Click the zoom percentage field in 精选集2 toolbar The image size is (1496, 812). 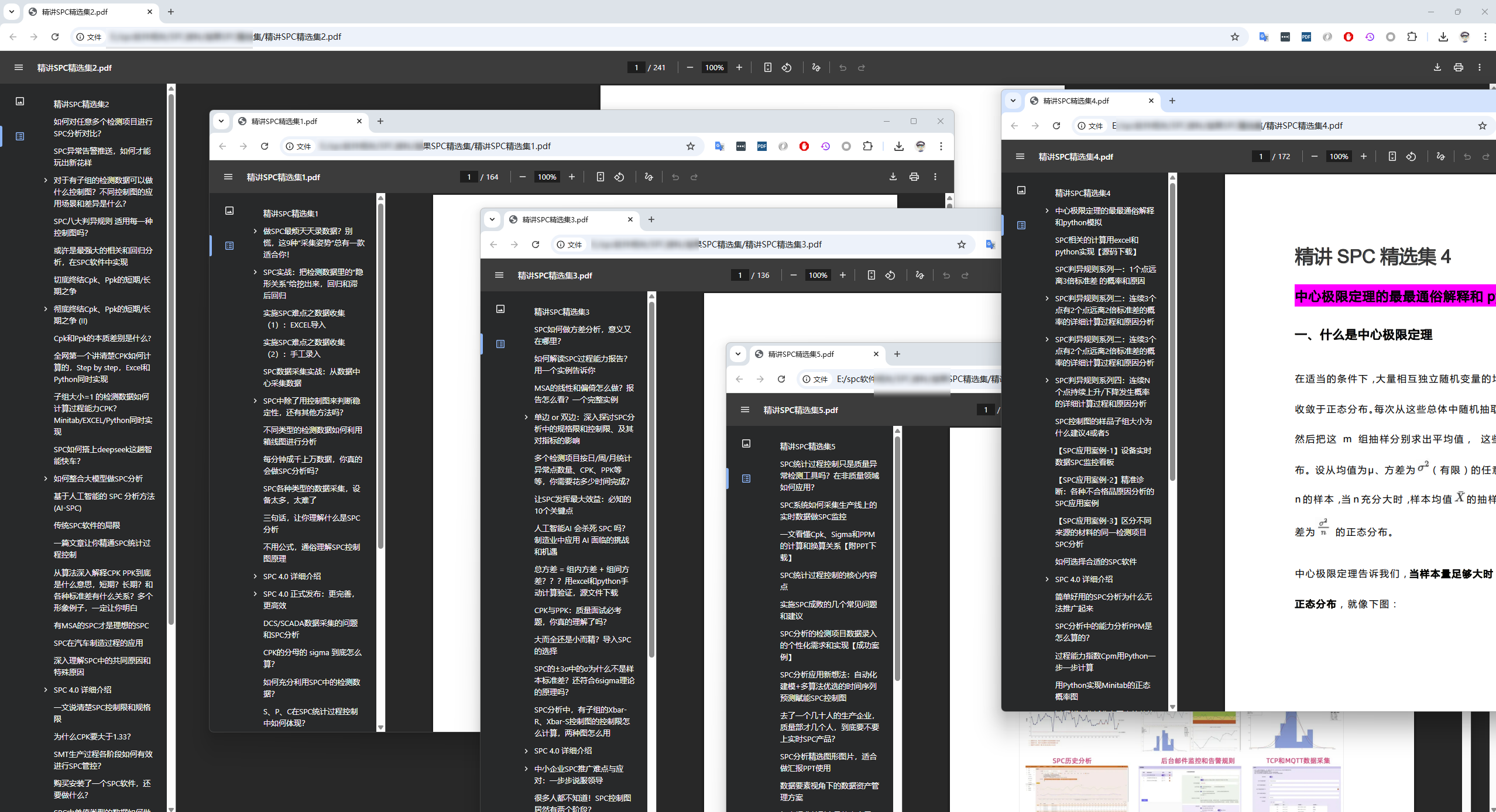tap(714, 67)
